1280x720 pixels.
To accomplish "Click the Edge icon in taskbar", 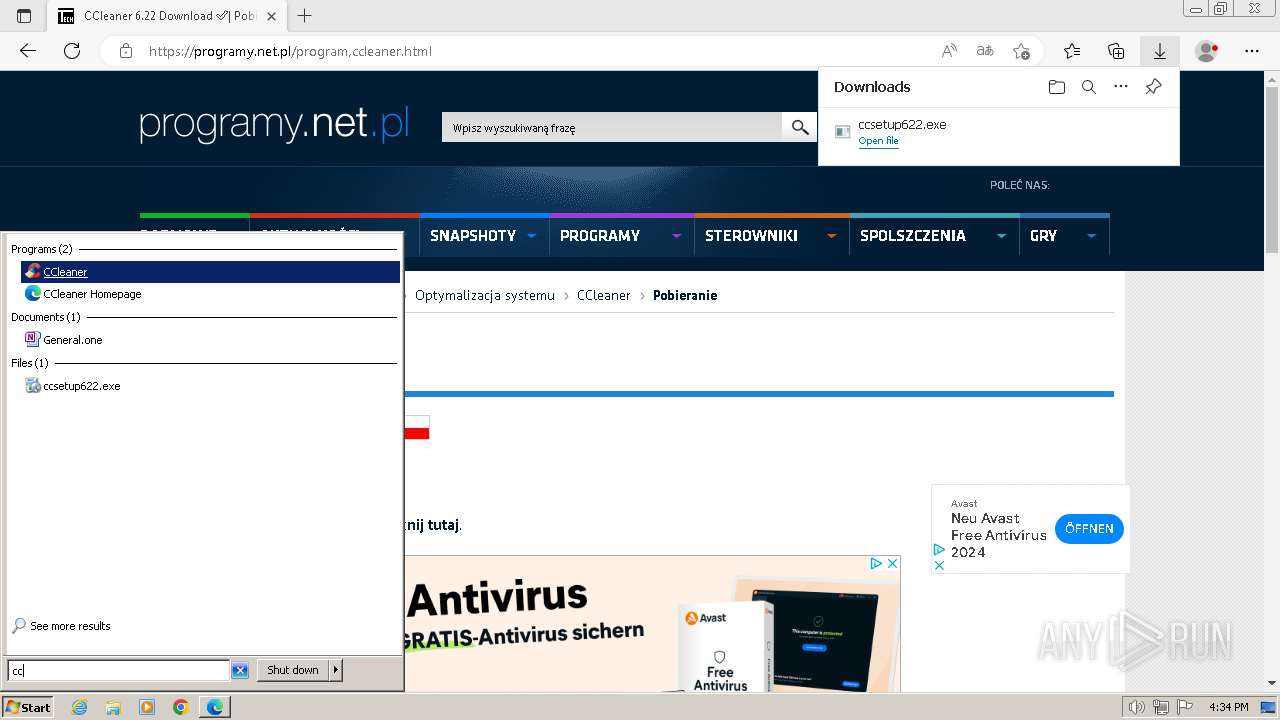I will click(215, 707).
